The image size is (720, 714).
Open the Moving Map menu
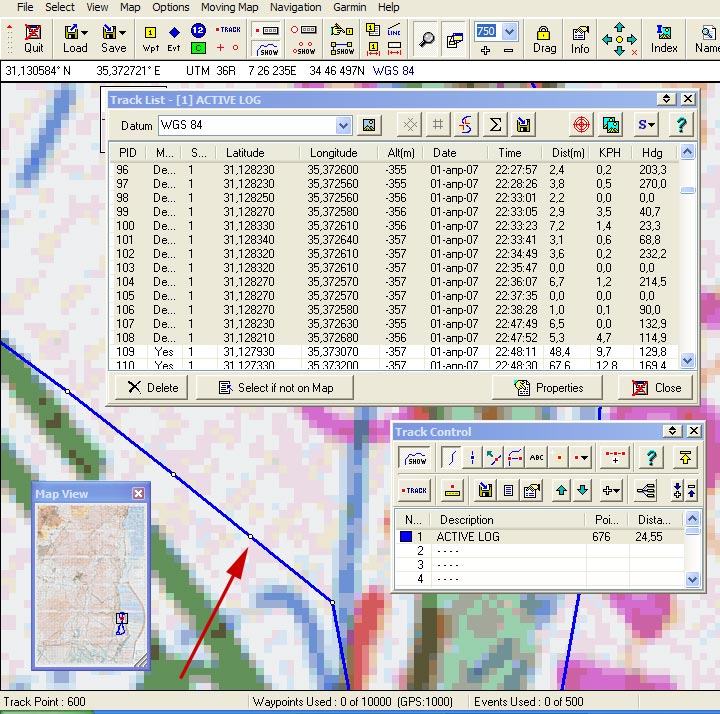click(x=230, y=7)
